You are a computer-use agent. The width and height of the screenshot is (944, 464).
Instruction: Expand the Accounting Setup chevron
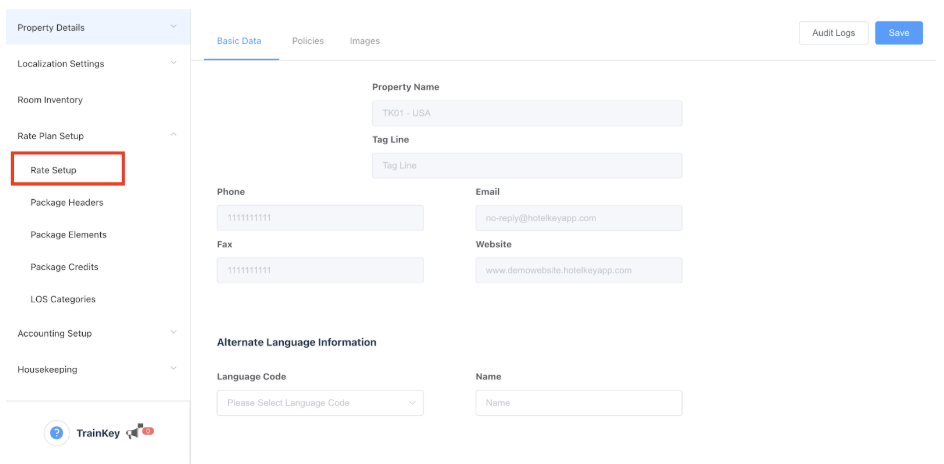pyautogui.click(x=173, y=333)
